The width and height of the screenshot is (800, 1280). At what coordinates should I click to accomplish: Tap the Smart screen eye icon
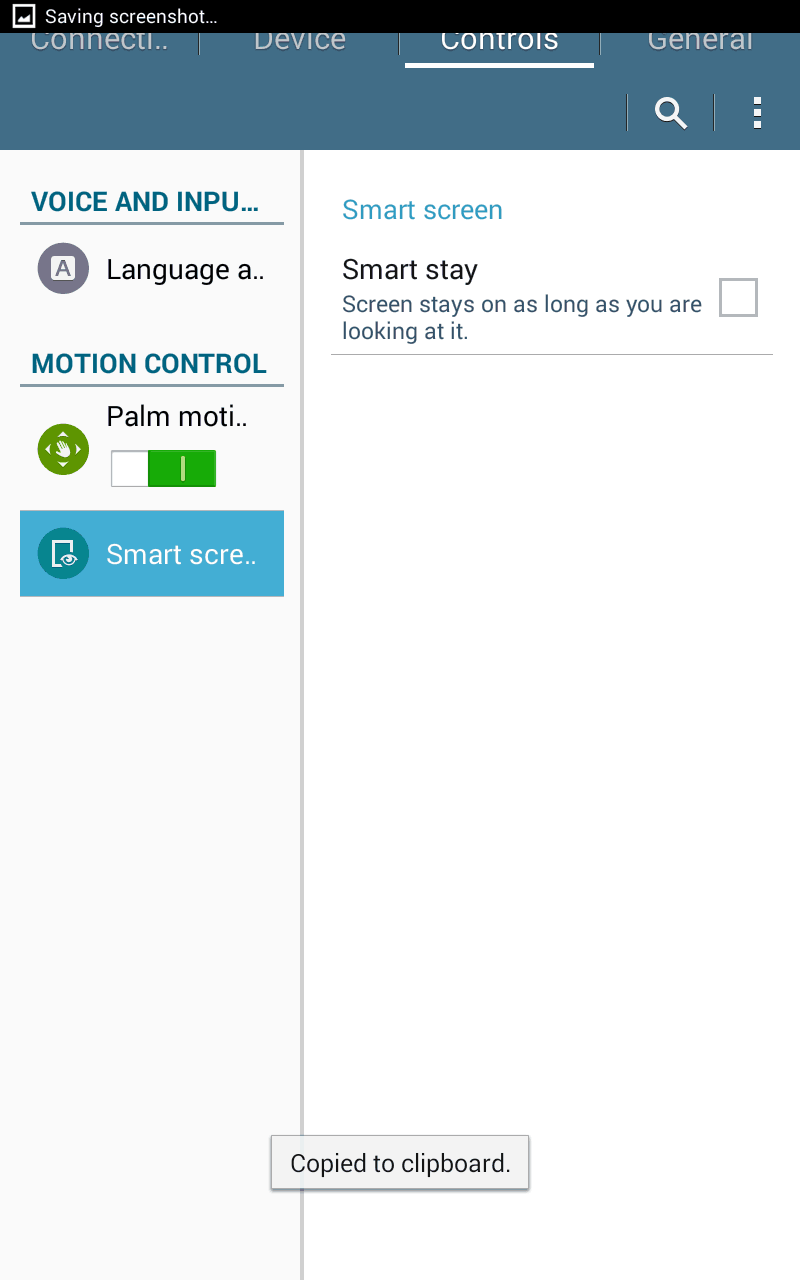[63, 554]
